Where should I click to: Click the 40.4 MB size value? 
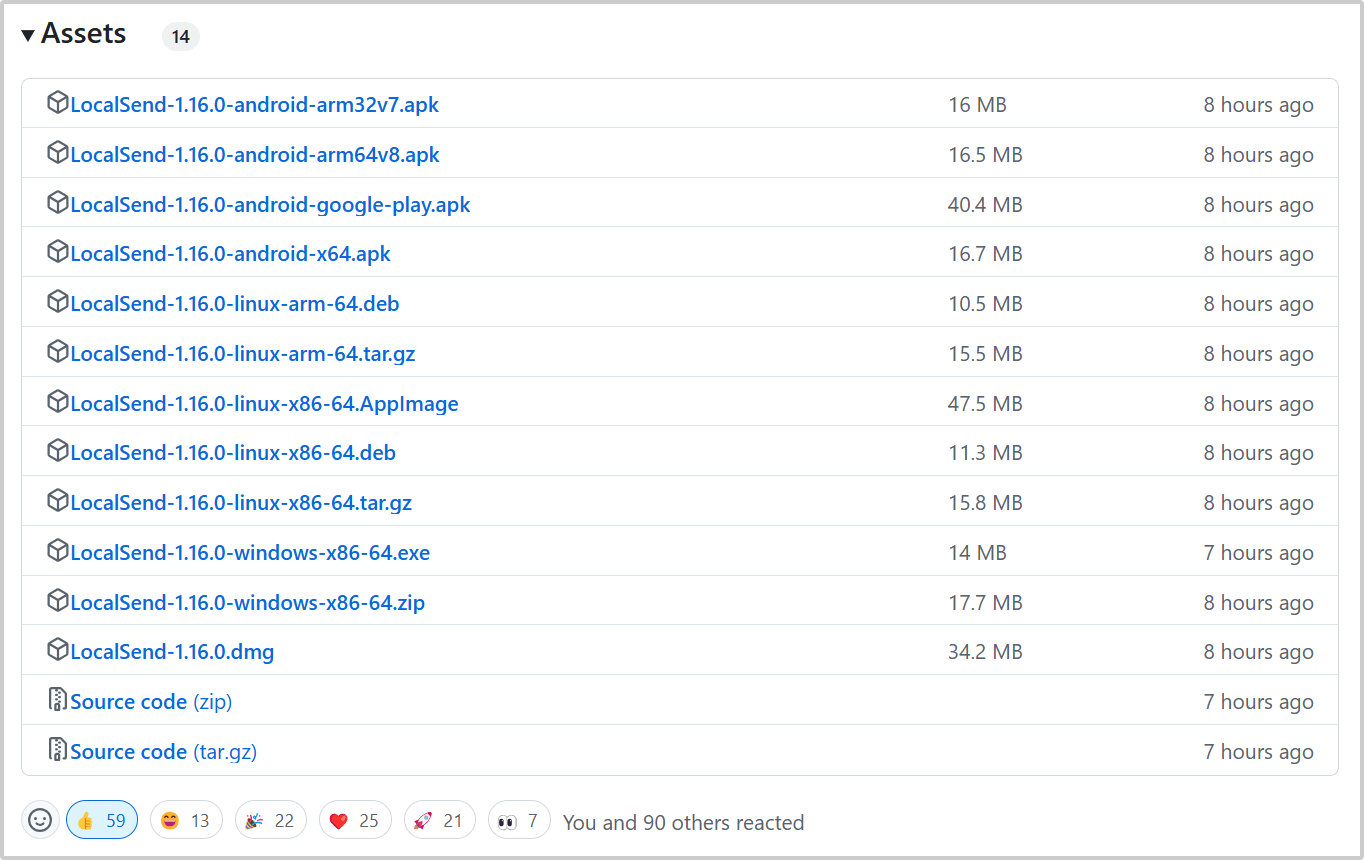point(985,204)
